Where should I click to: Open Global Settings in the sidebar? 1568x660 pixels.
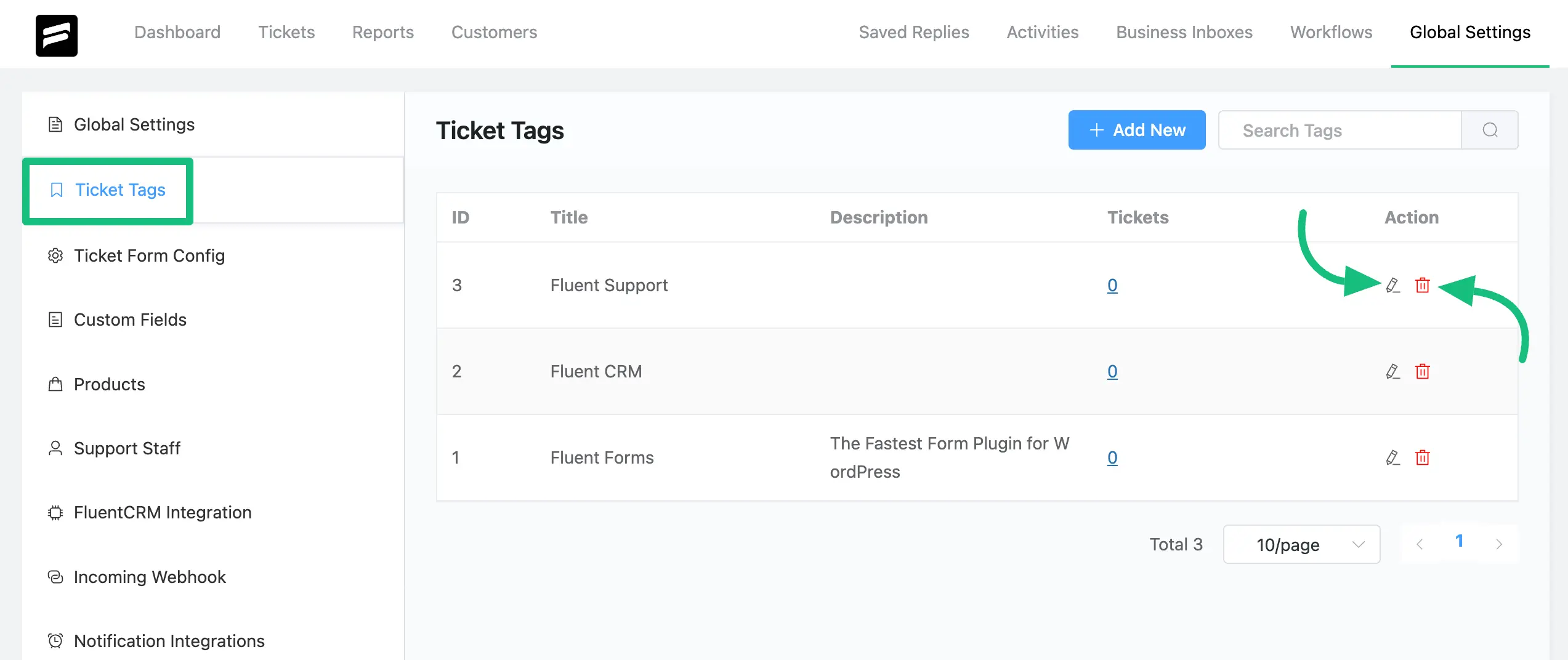(212, 124)
